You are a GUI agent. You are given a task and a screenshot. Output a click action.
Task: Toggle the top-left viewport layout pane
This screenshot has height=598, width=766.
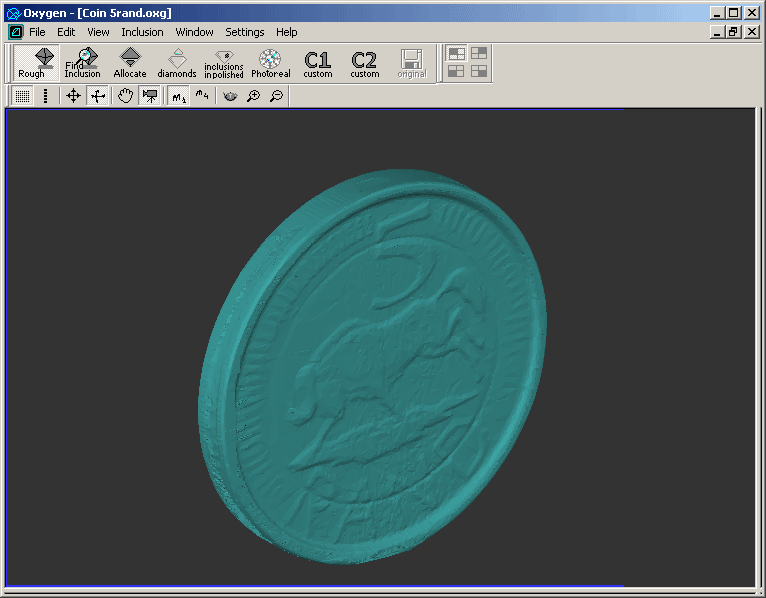point(457,53)
